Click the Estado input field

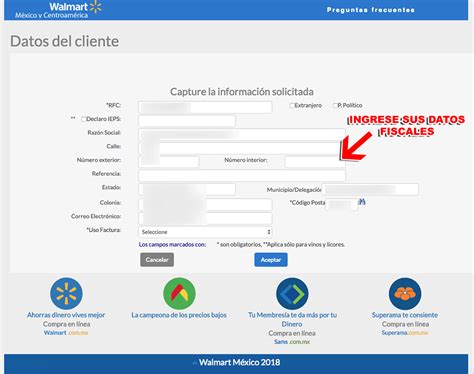point(187,189)
